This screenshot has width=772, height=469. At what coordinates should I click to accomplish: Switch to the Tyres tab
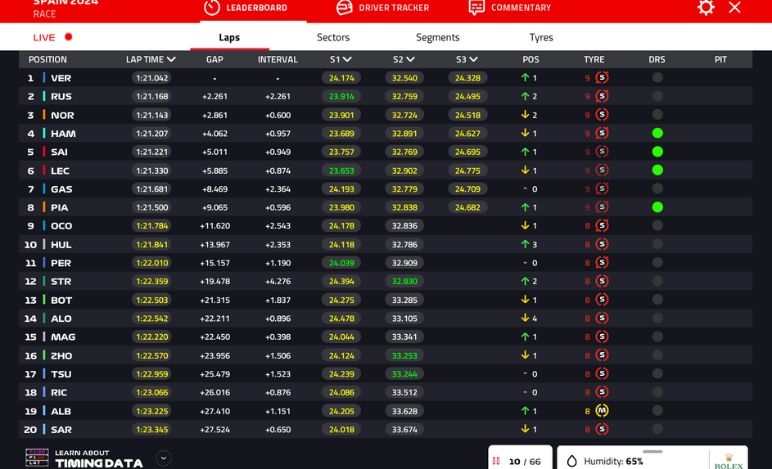coord(541,37)
